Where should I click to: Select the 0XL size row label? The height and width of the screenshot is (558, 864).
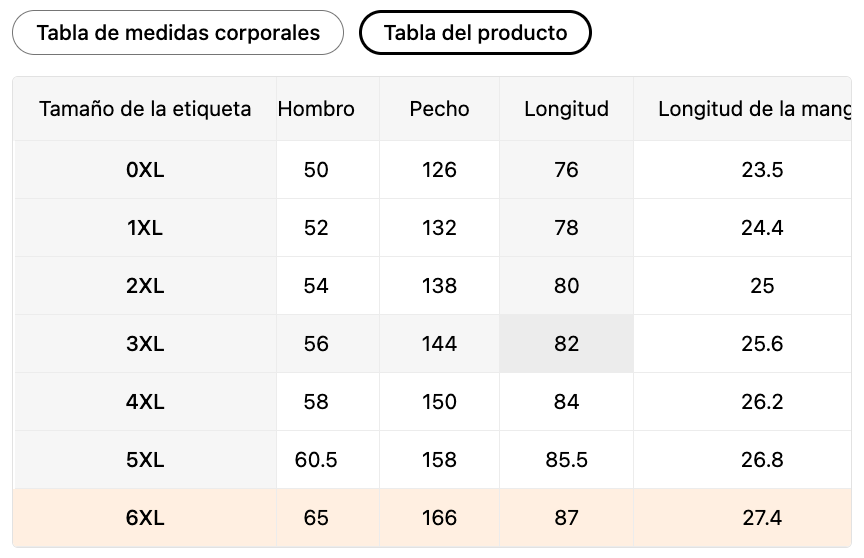[x=145, y=170]
